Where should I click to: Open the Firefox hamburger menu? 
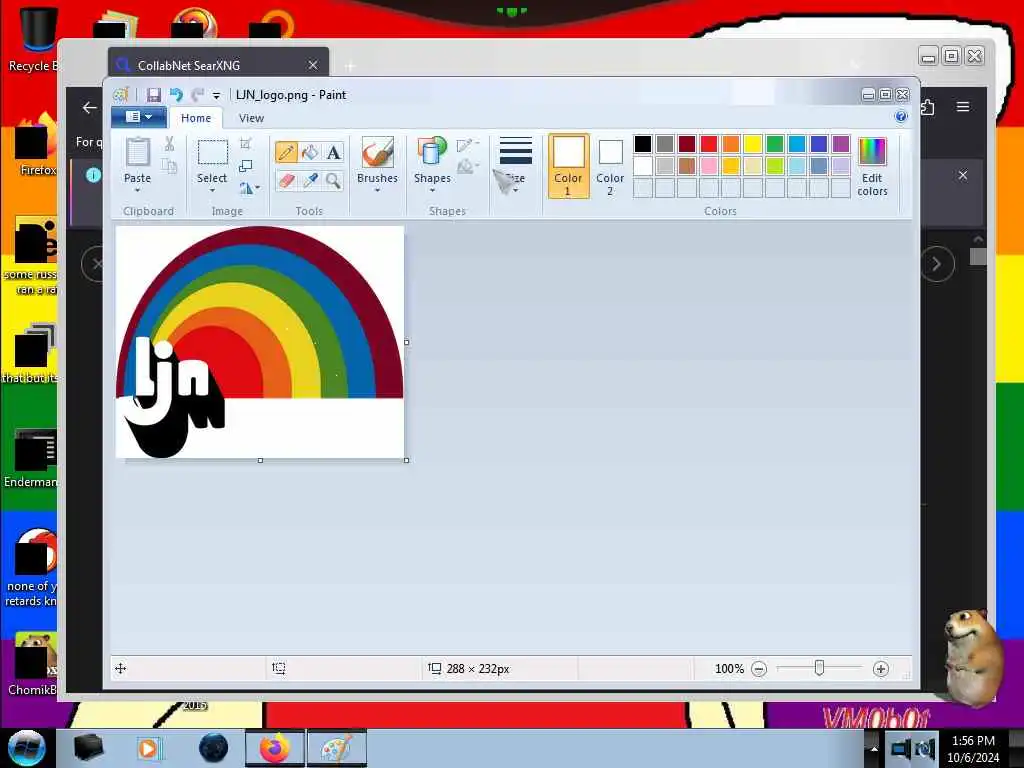963,106
